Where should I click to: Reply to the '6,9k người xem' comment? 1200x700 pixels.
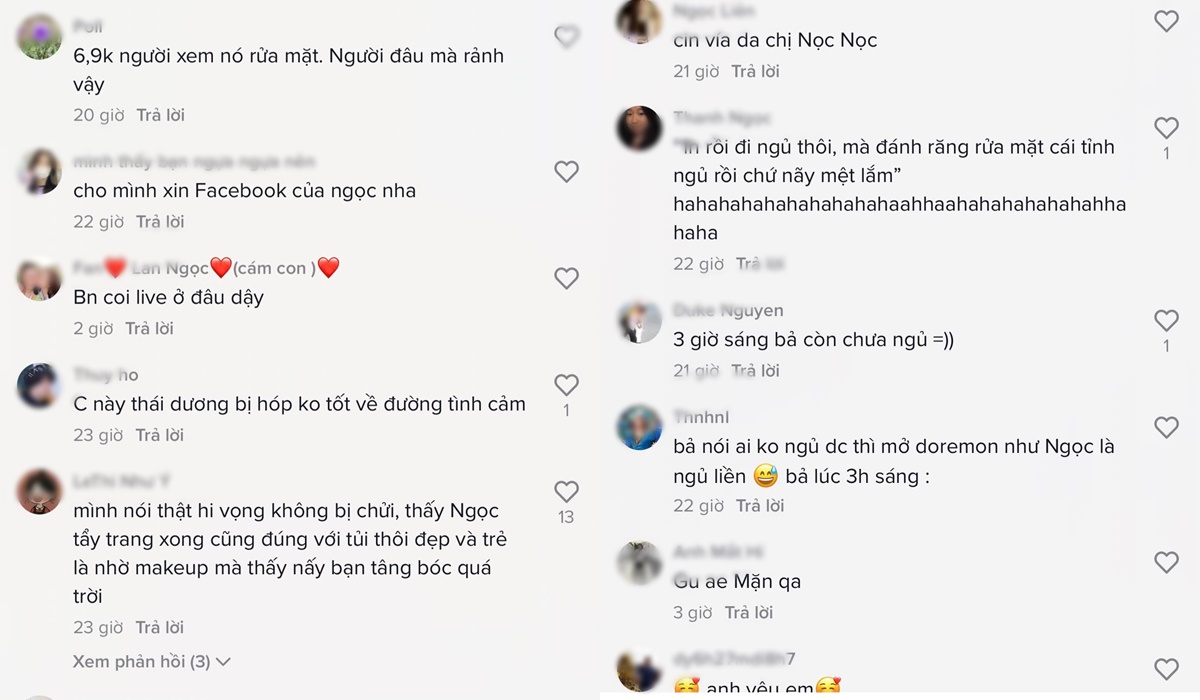[x=161, y=115]
